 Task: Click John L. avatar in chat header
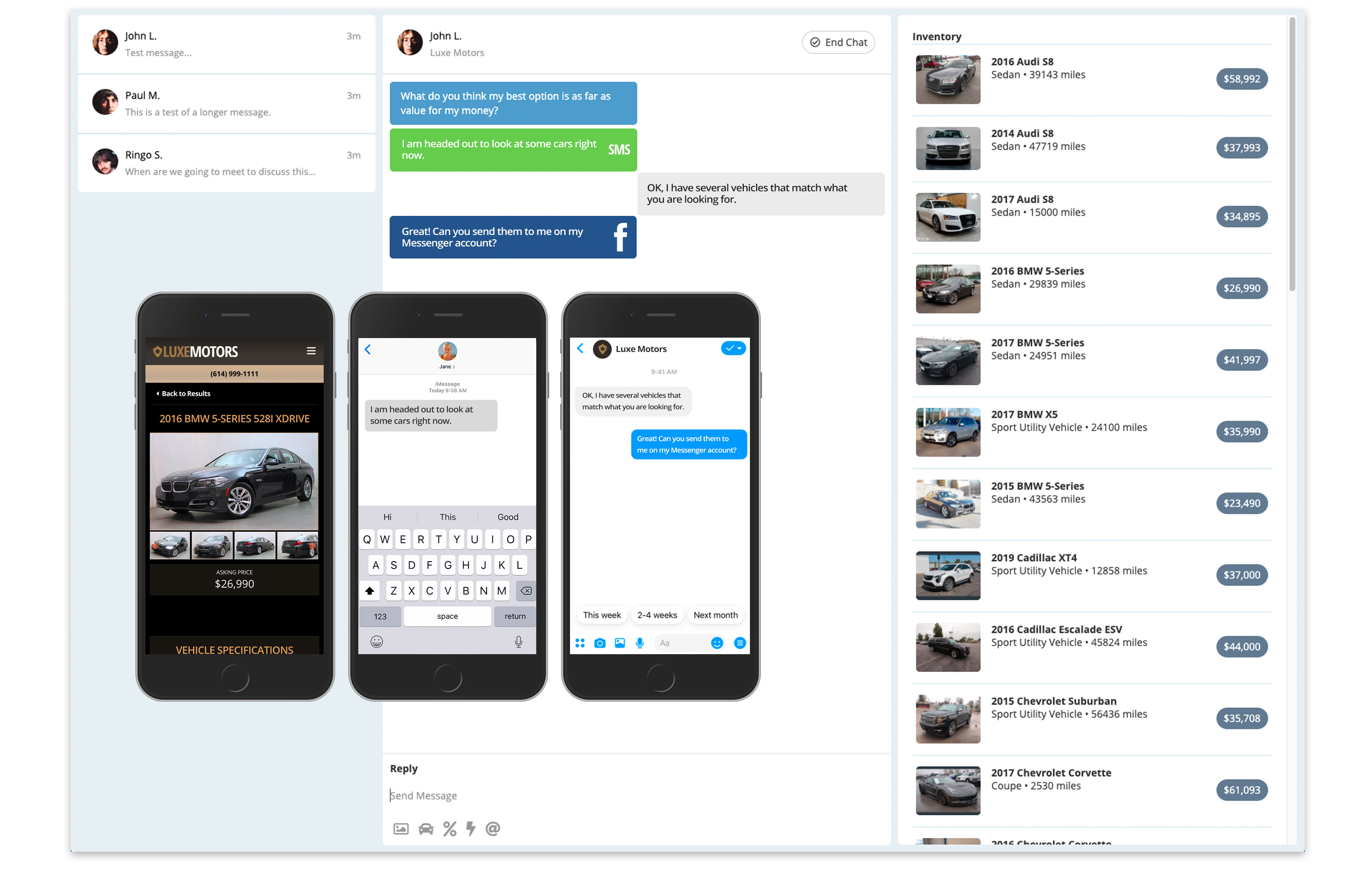click(410, 43)
